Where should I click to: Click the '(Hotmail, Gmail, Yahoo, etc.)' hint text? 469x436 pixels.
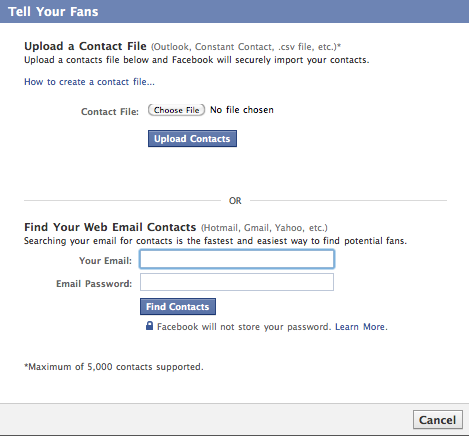tap(264, 228)
